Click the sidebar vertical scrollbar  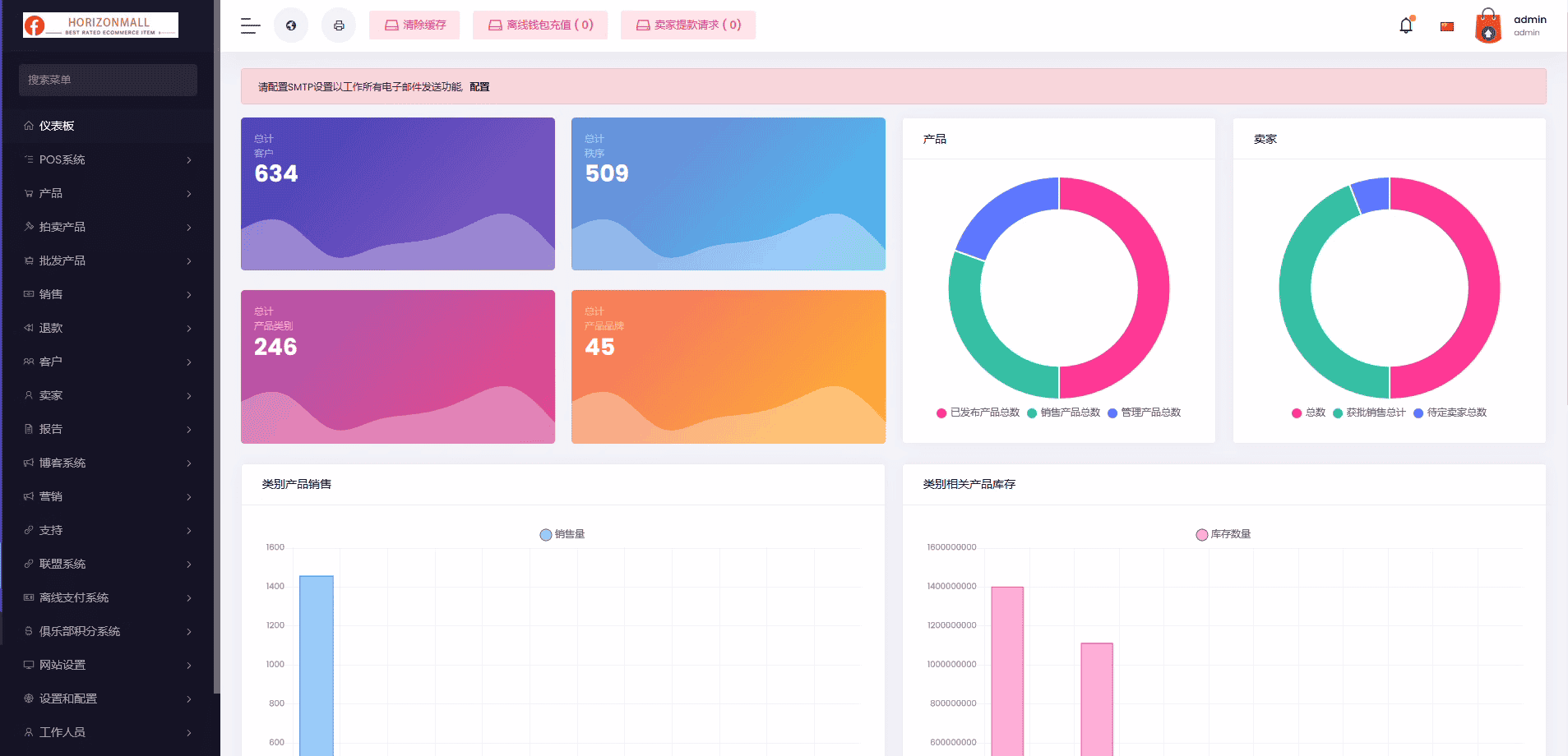(x=217, y=345)
